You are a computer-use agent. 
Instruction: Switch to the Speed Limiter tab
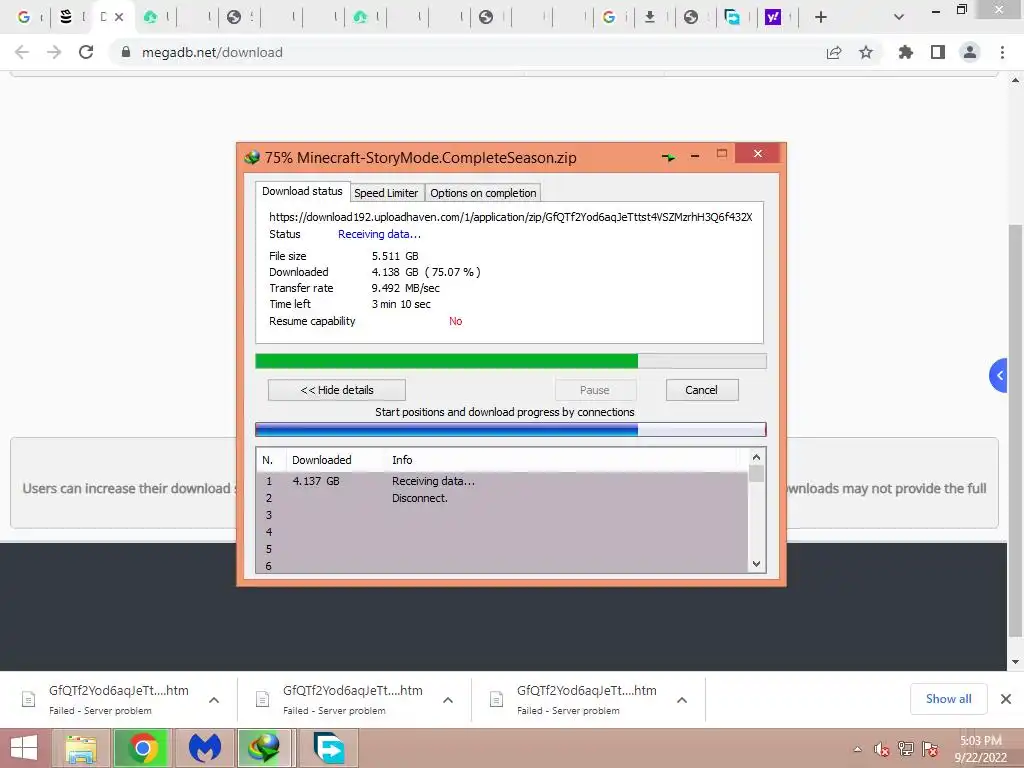click(x=385, y=193)
